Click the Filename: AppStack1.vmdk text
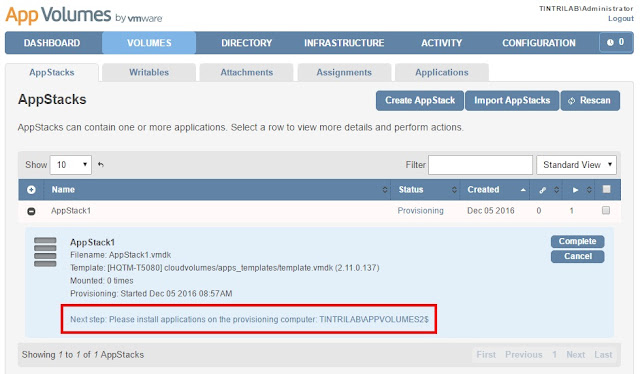 (120, 255)
